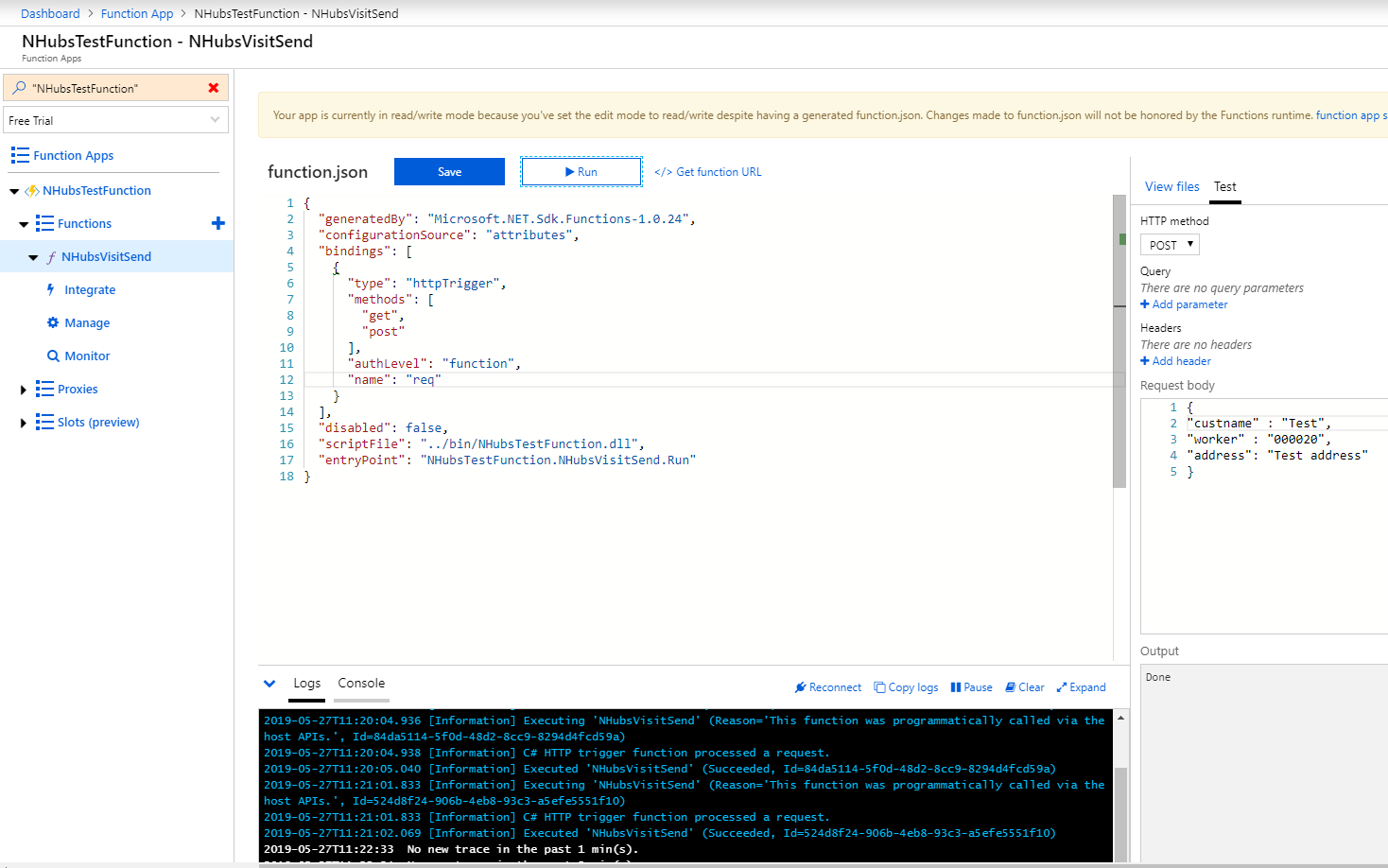Run the function
Viewport: 1388px width, 868px height.
[581, 172]
